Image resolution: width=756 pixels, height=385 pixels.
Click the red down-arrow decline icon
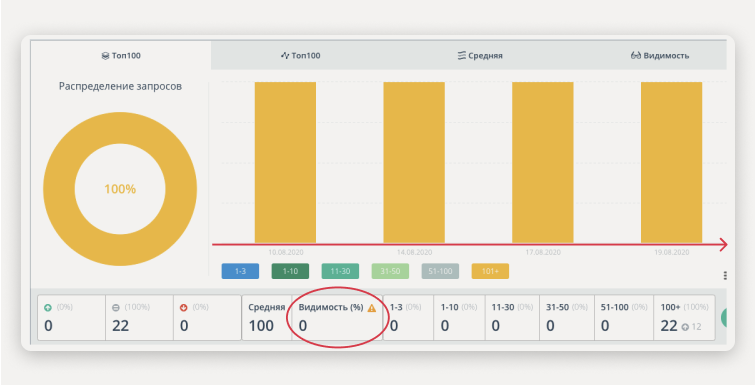click(x=183, y=308)
